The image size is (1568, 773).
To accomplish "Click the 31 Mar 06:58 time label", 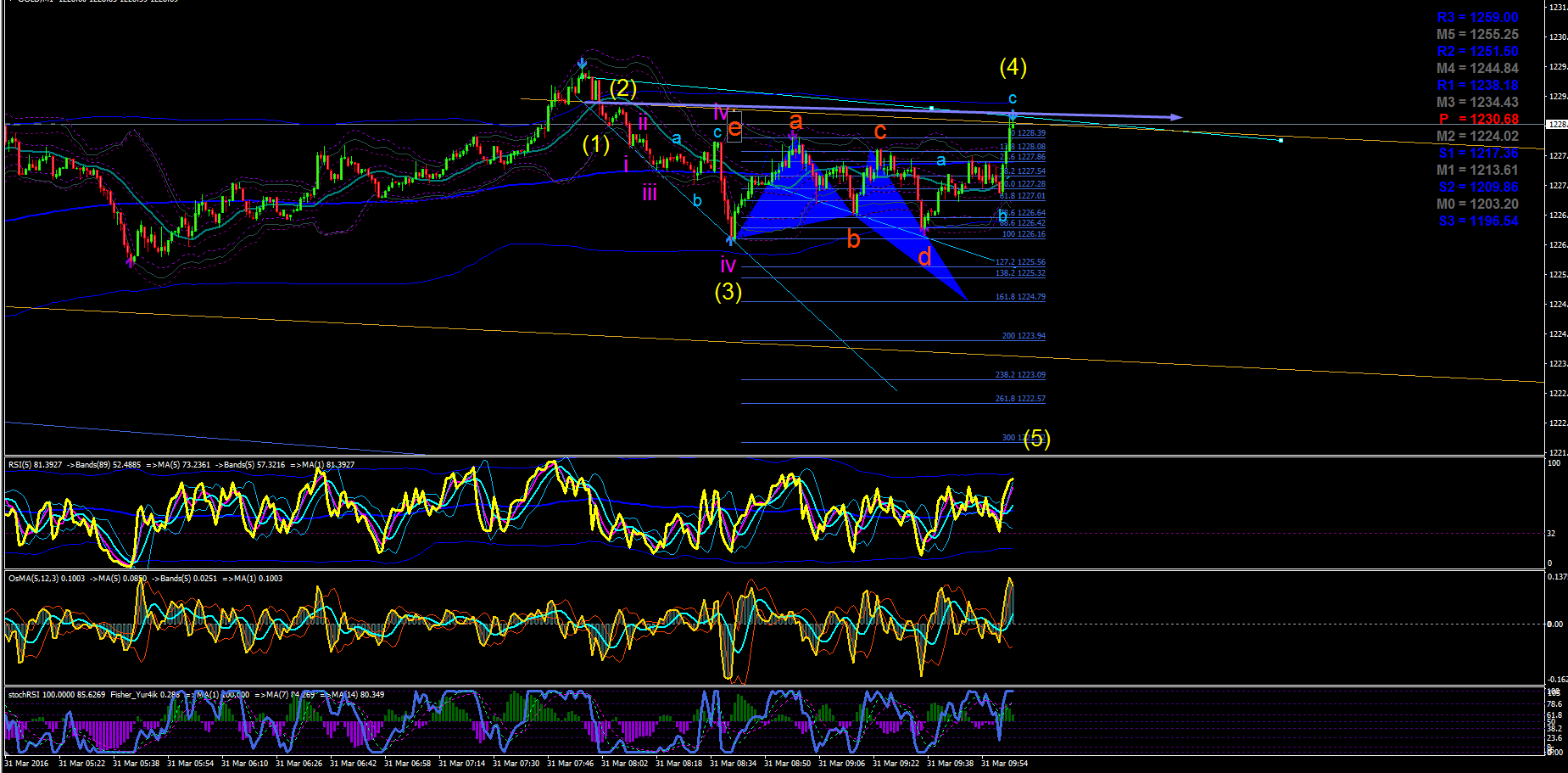I will (408, 764).
